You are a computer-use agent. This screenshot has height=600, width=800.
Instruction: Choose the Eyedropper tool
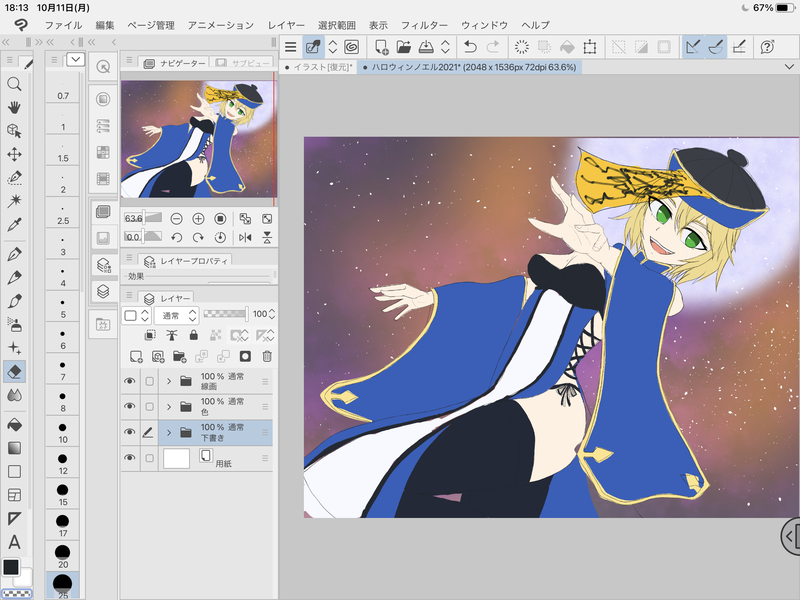14,226
